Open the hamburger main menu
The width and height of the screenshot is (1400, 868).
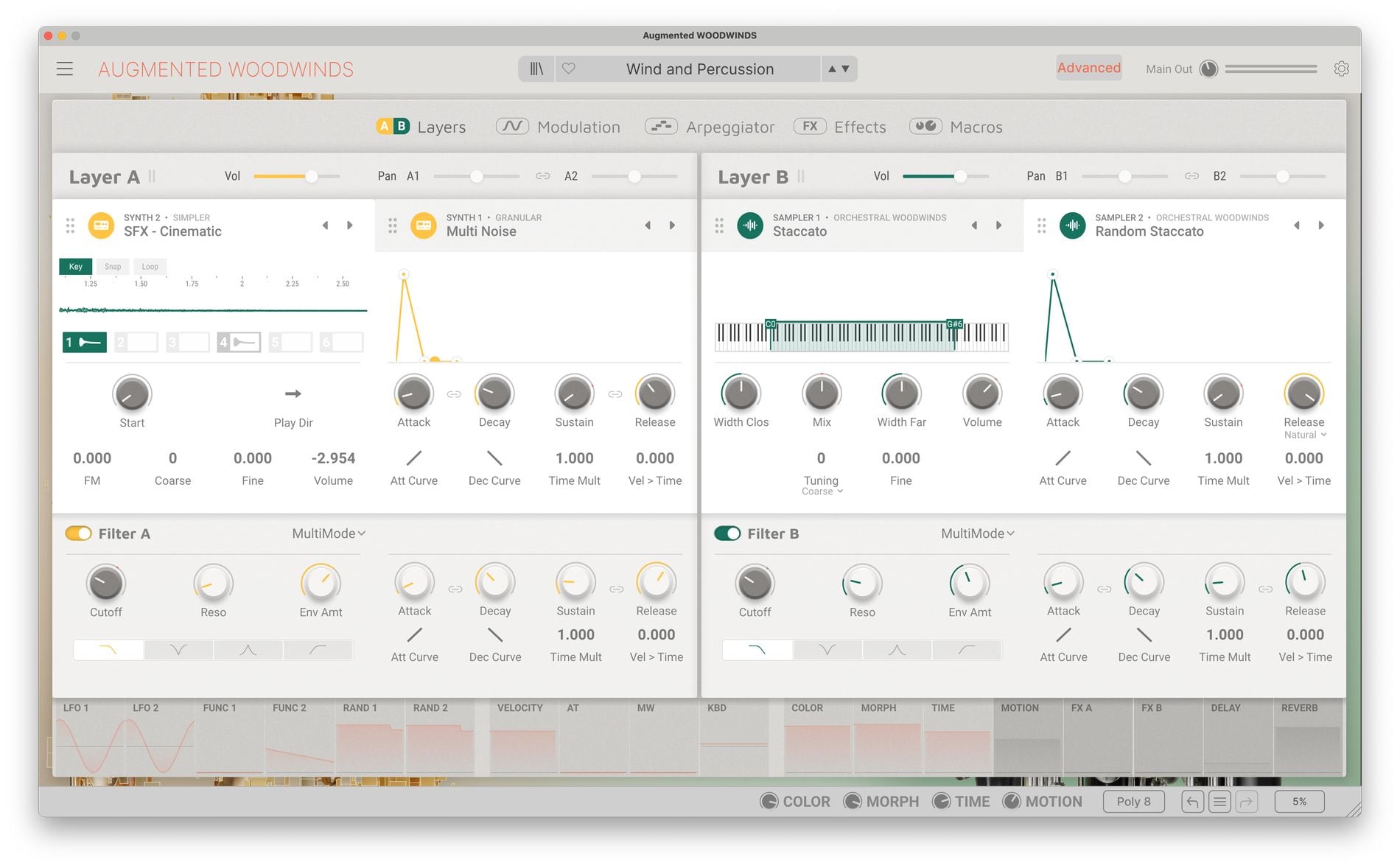click(65, 69)
